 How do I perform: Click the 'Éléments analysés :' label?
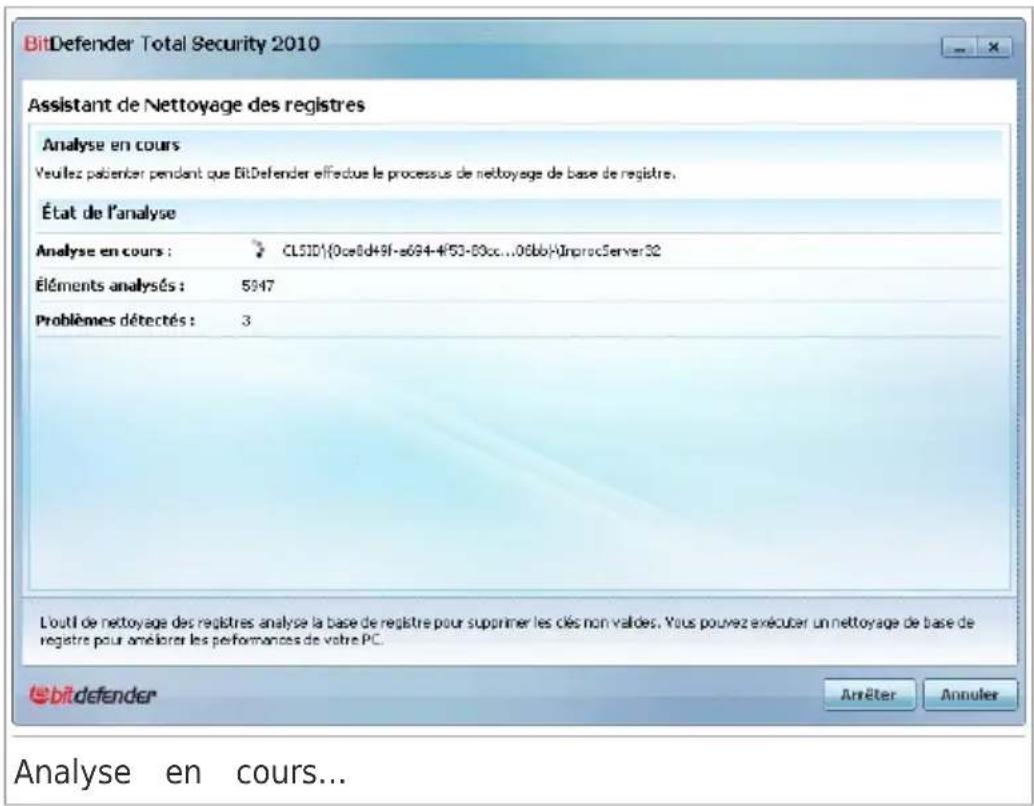click(x=109, y=286)
